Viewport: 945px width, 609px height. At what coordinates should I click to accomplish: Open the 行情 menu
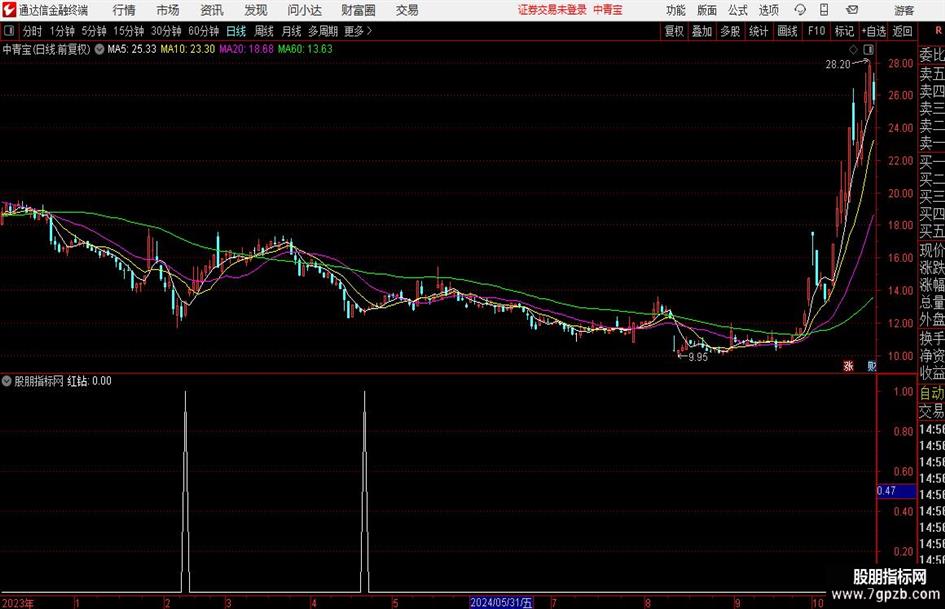click(x=124, y=10)
